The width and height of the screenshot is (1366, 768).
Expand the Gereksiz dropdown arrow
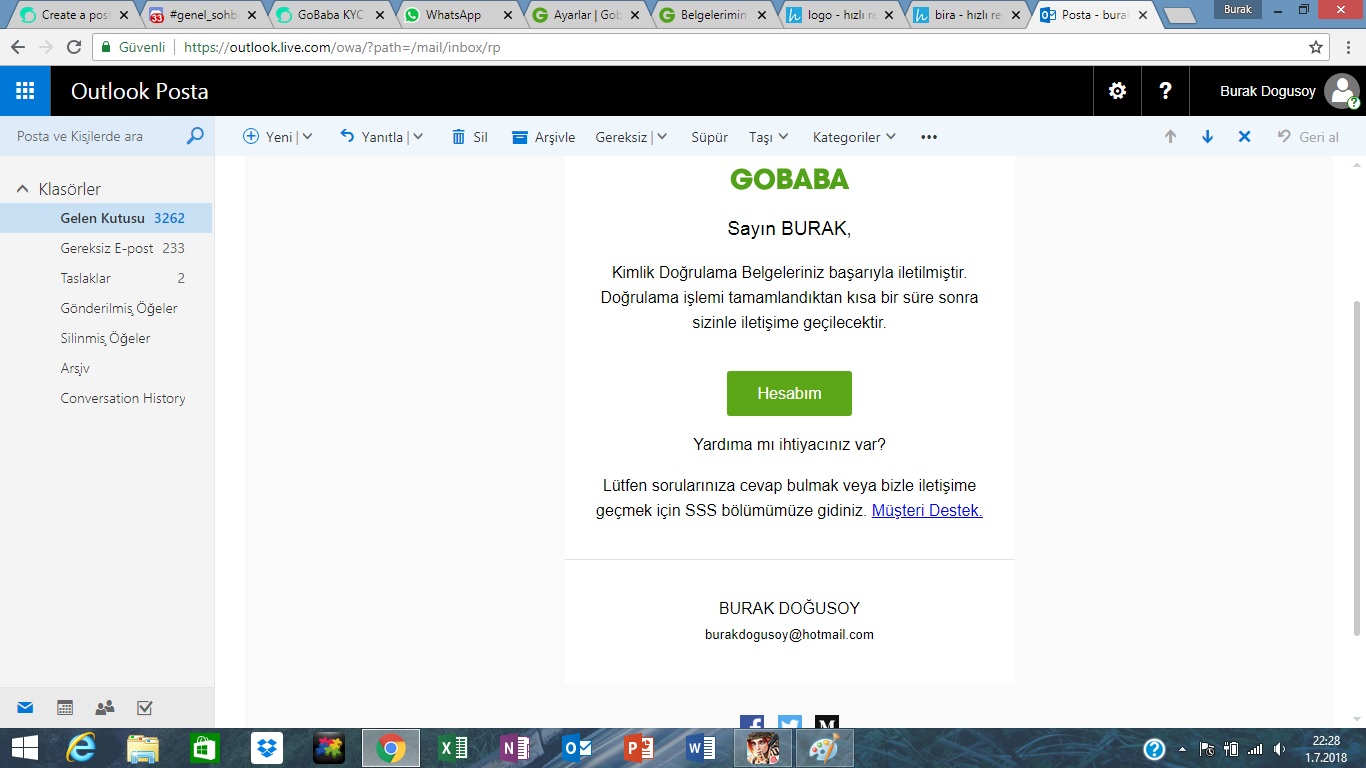[661, 137]
